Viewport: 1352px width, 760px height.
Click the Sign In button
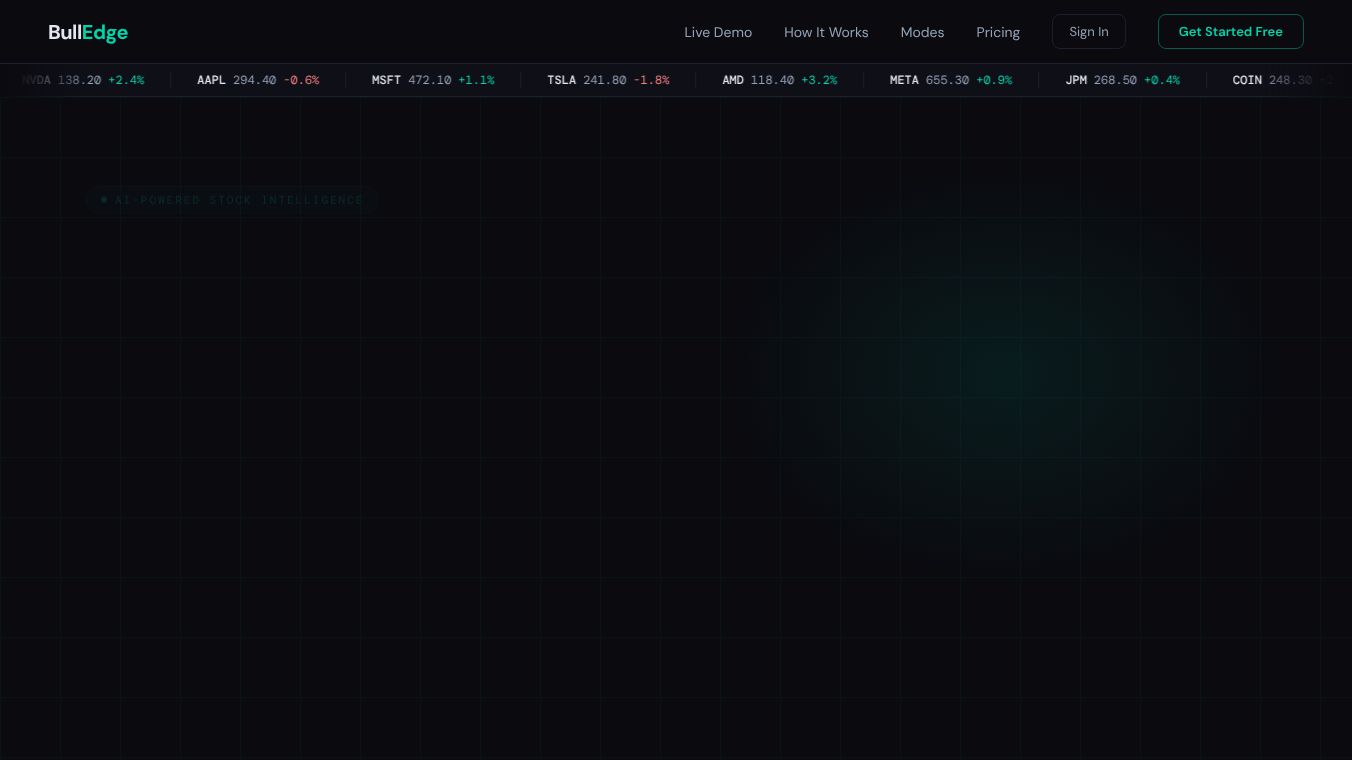point(1088,32)
